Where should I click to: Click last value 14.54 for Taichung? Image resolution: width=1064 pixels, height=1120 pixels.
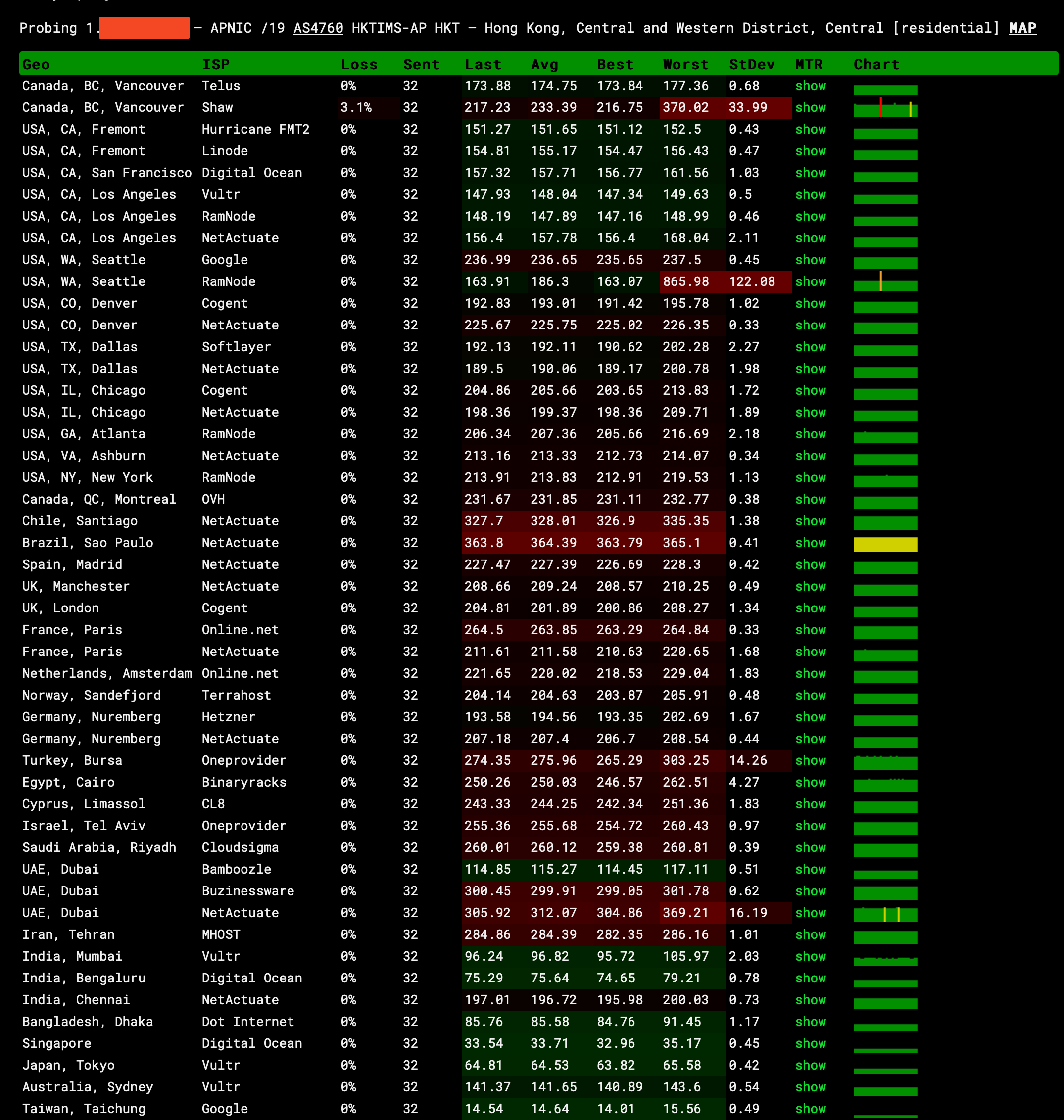click(483, 1108)
